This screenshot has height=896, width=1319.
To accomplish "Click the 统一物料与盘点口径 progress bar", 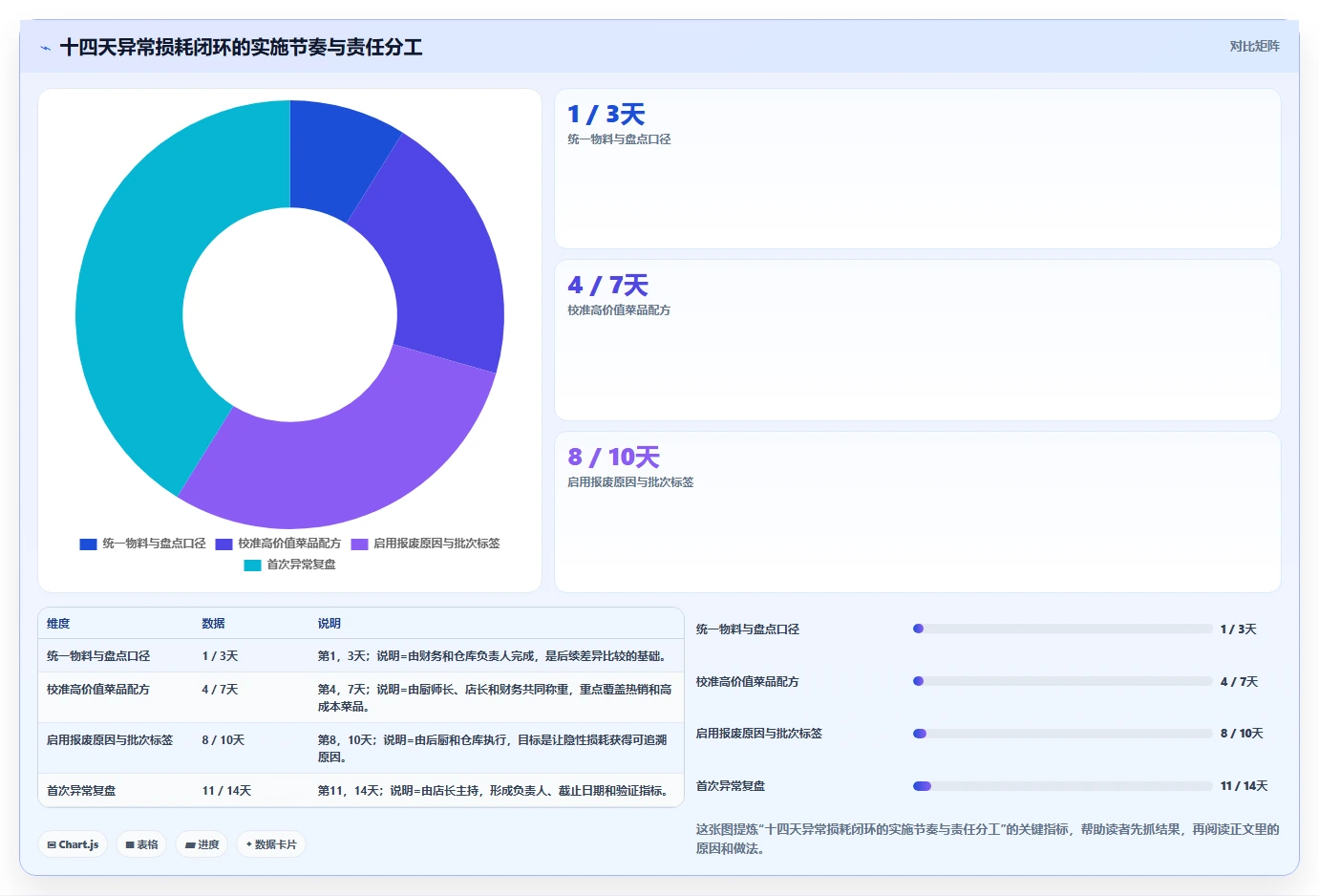I will (x=1063, y=629).
